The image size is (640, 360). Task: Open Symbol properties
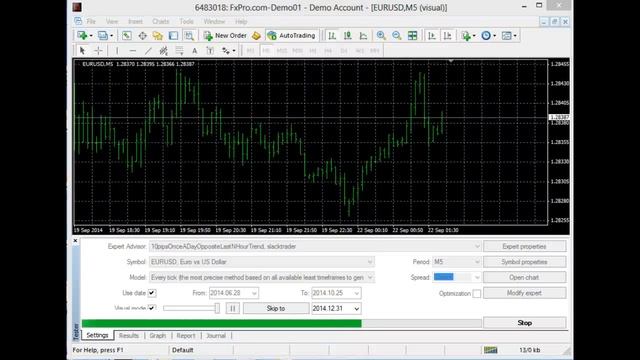(x=524, y=262)
